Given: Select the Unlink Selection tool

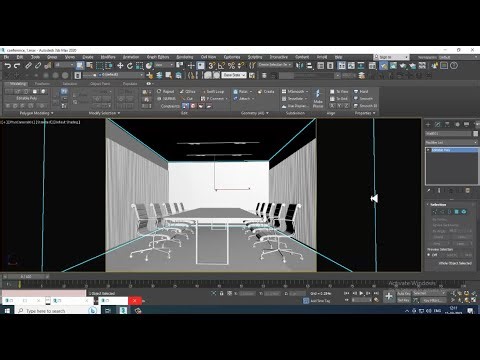Looking at the screenshot, I should point(38,66).
